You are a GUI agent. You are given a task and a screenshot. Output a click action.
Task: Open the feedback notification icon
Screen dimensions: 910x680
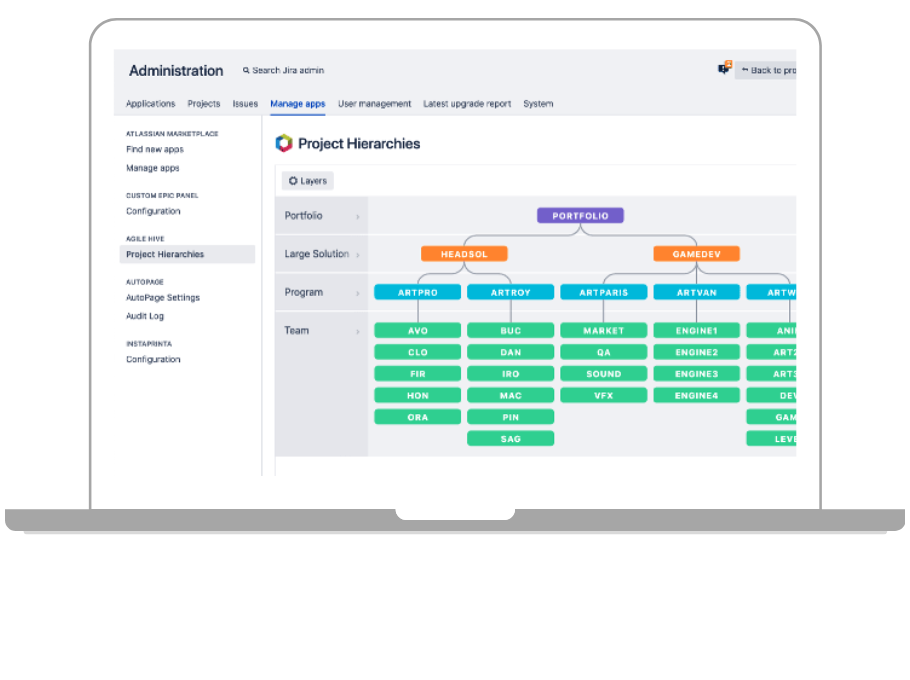tap(724, 68)
